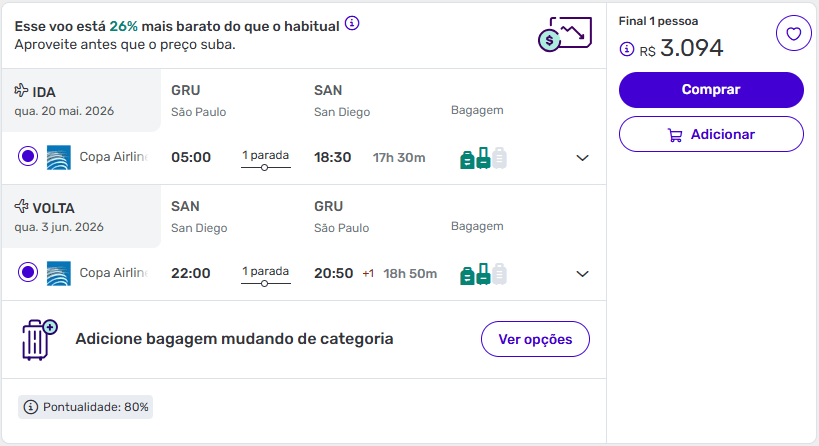Click the outbound '1 parada' stop indicator

(x=265, y=158)
